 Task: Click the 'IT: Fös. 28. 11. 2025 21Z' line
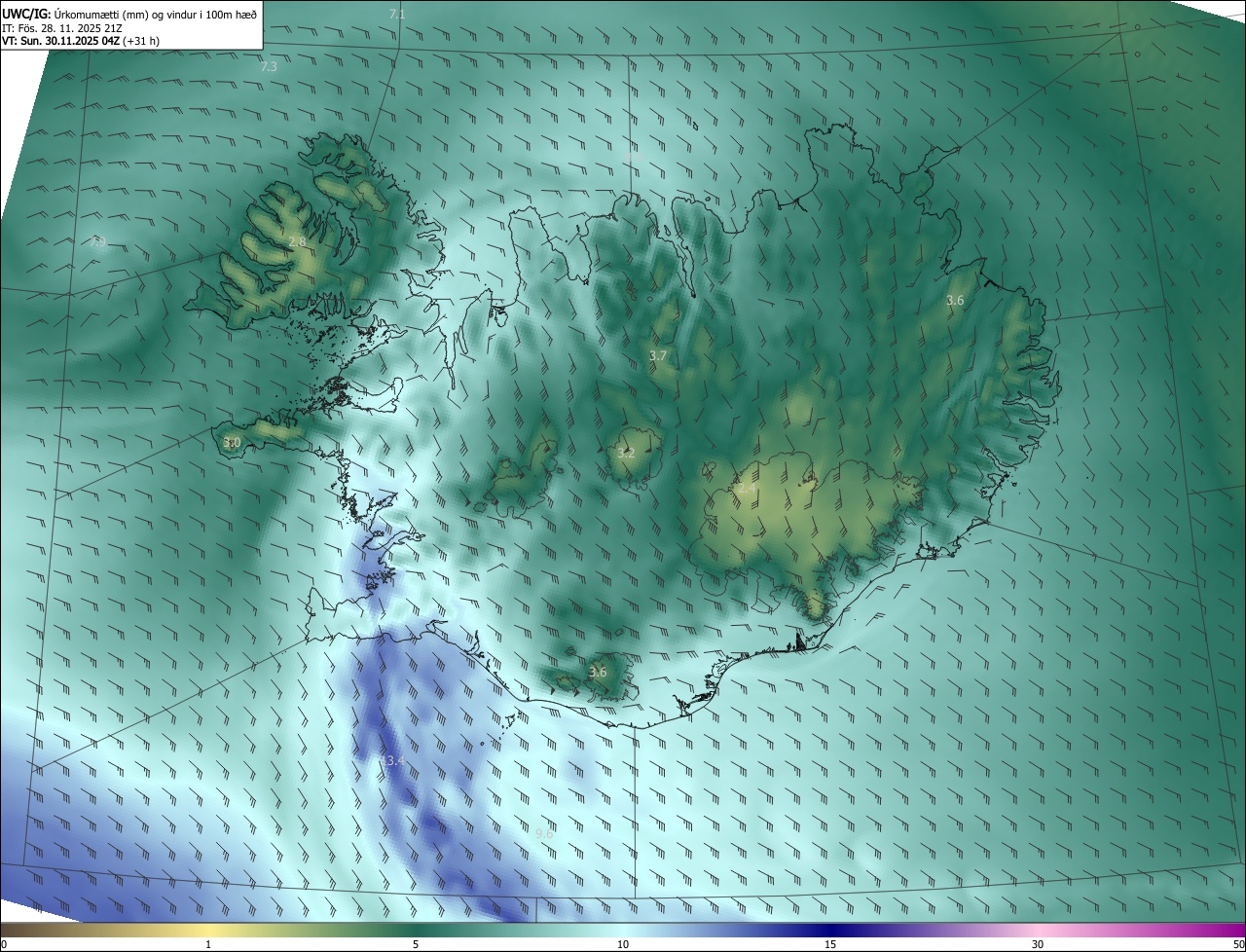point(62,28)
